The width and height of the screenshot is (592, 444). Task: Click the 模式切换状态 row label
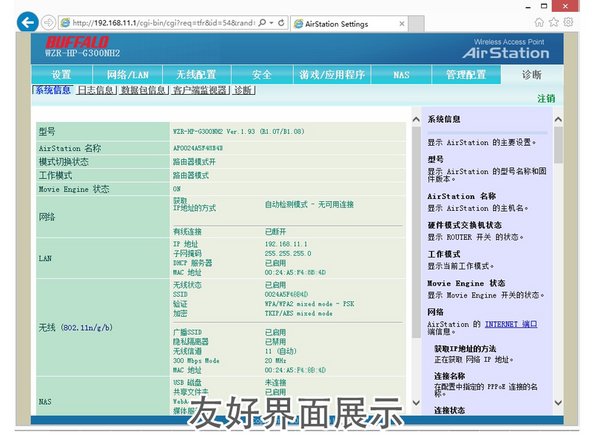point(63,162)
